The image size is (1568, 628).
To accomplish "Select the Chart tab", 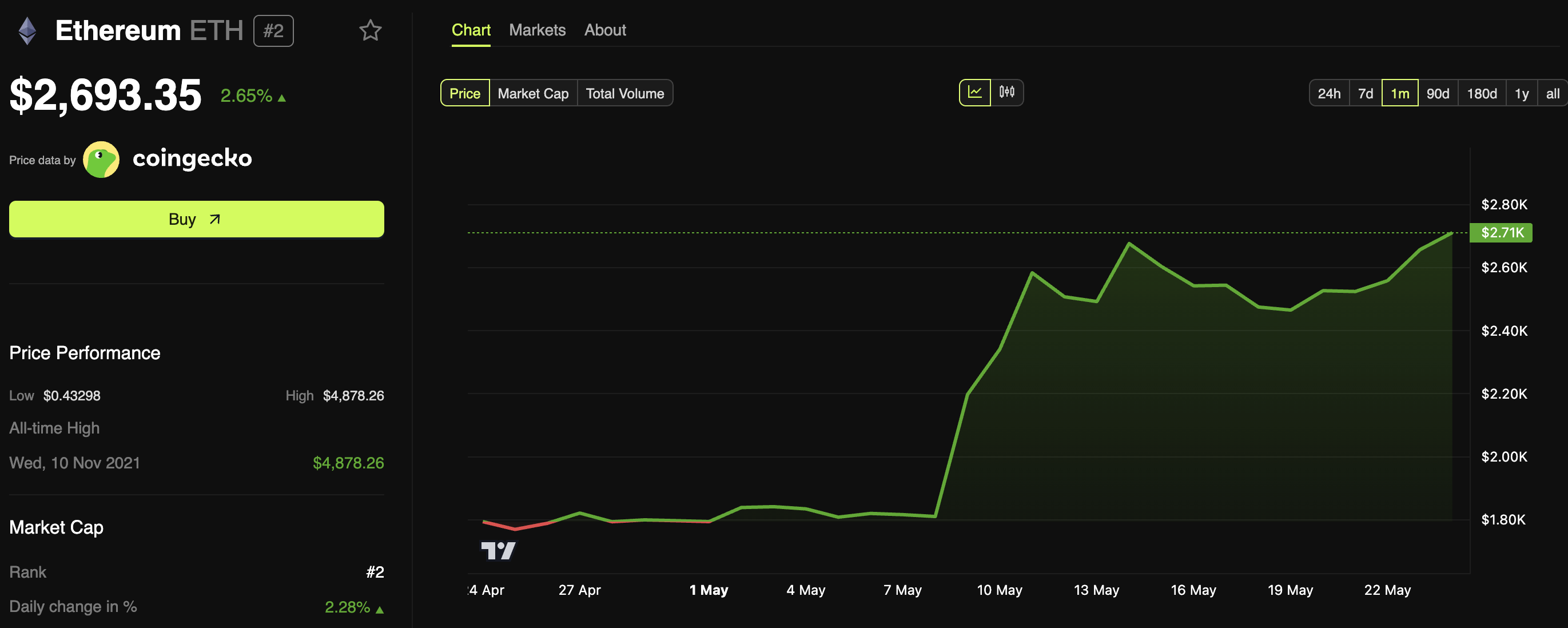I will (x=471, y=30).
